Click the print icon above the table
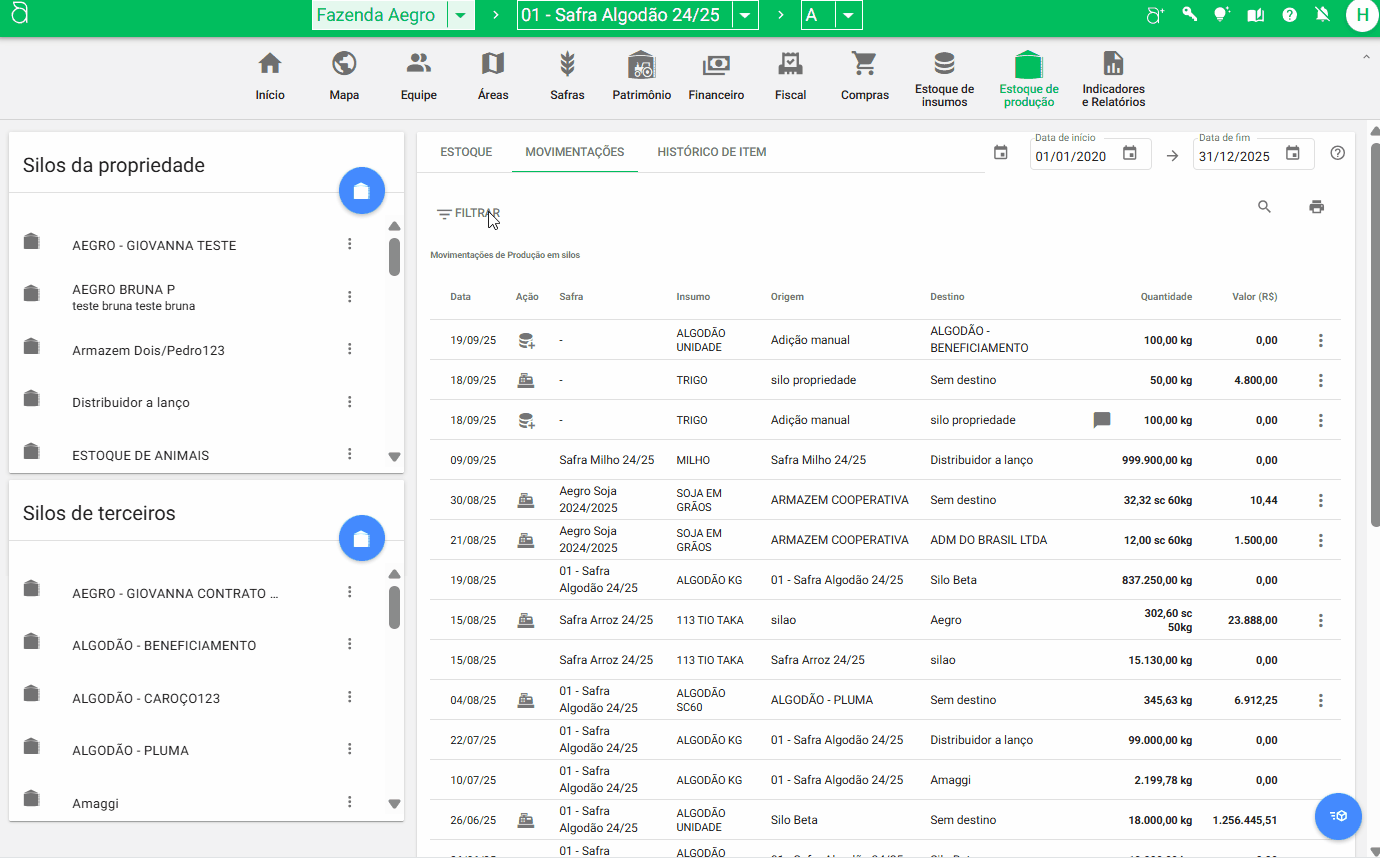1380x858 pixels. click(1316, 207)
